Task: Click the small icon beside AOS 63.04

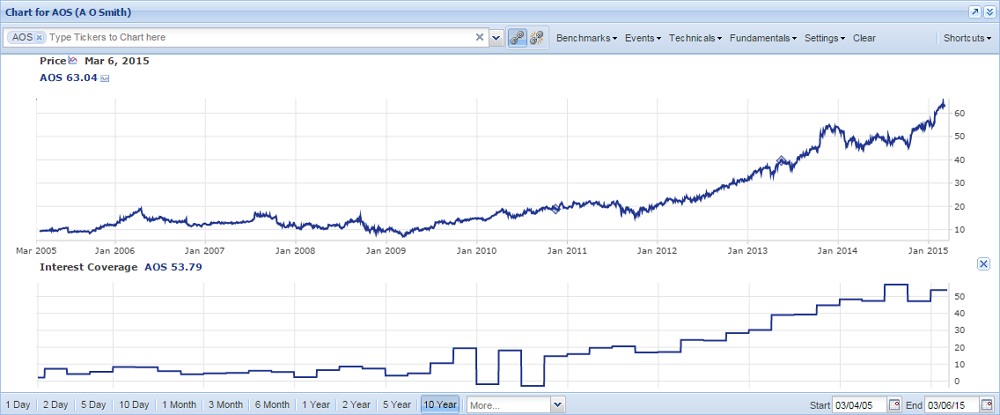Action: 105,78
